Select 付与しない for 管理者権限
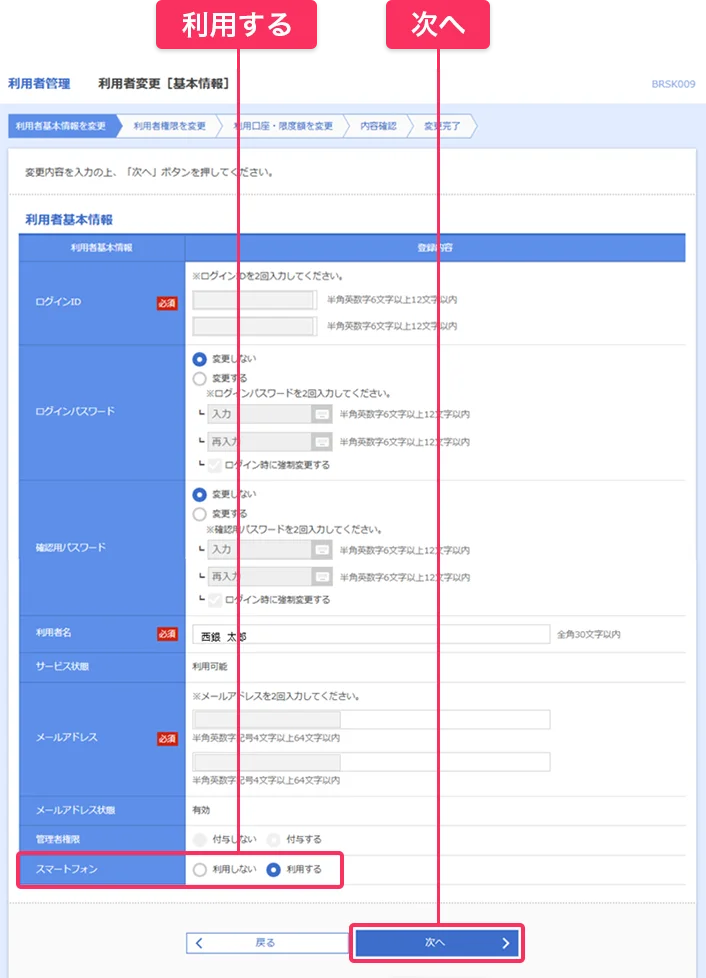 tap(200, 840)
